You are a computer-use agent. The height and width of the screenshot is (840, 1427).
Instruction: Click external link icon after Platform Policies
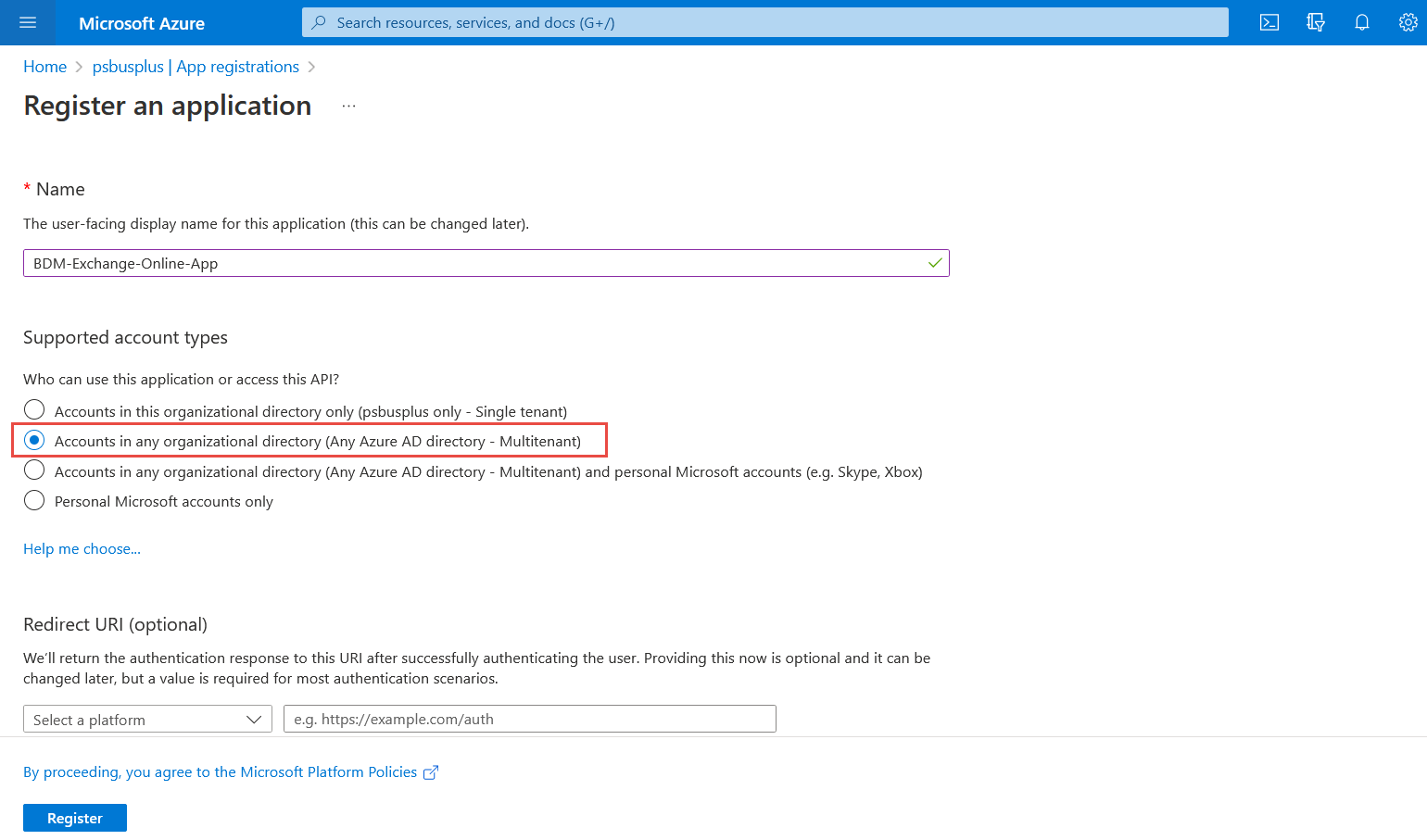[x=431, y=772]
